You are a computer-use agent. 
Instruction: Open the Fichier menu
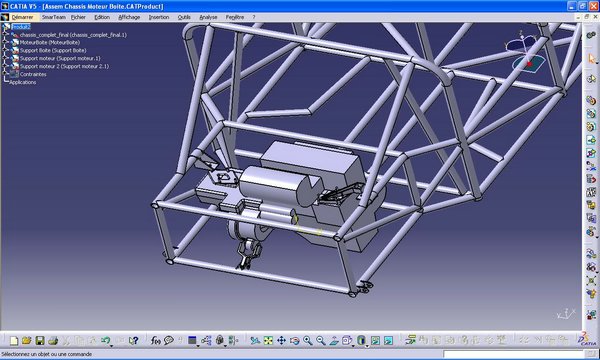(x=78, y=17)
